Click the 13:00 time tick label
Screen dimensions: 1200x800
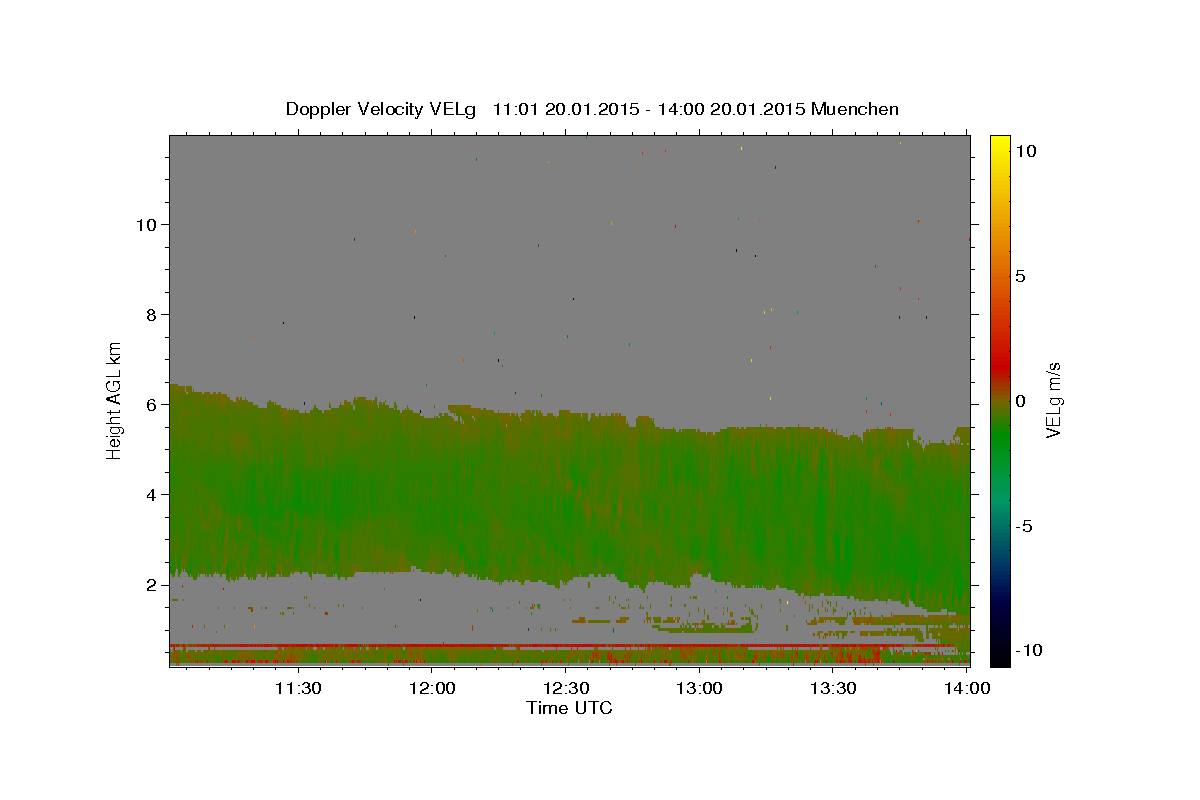(x=700, y=689)
